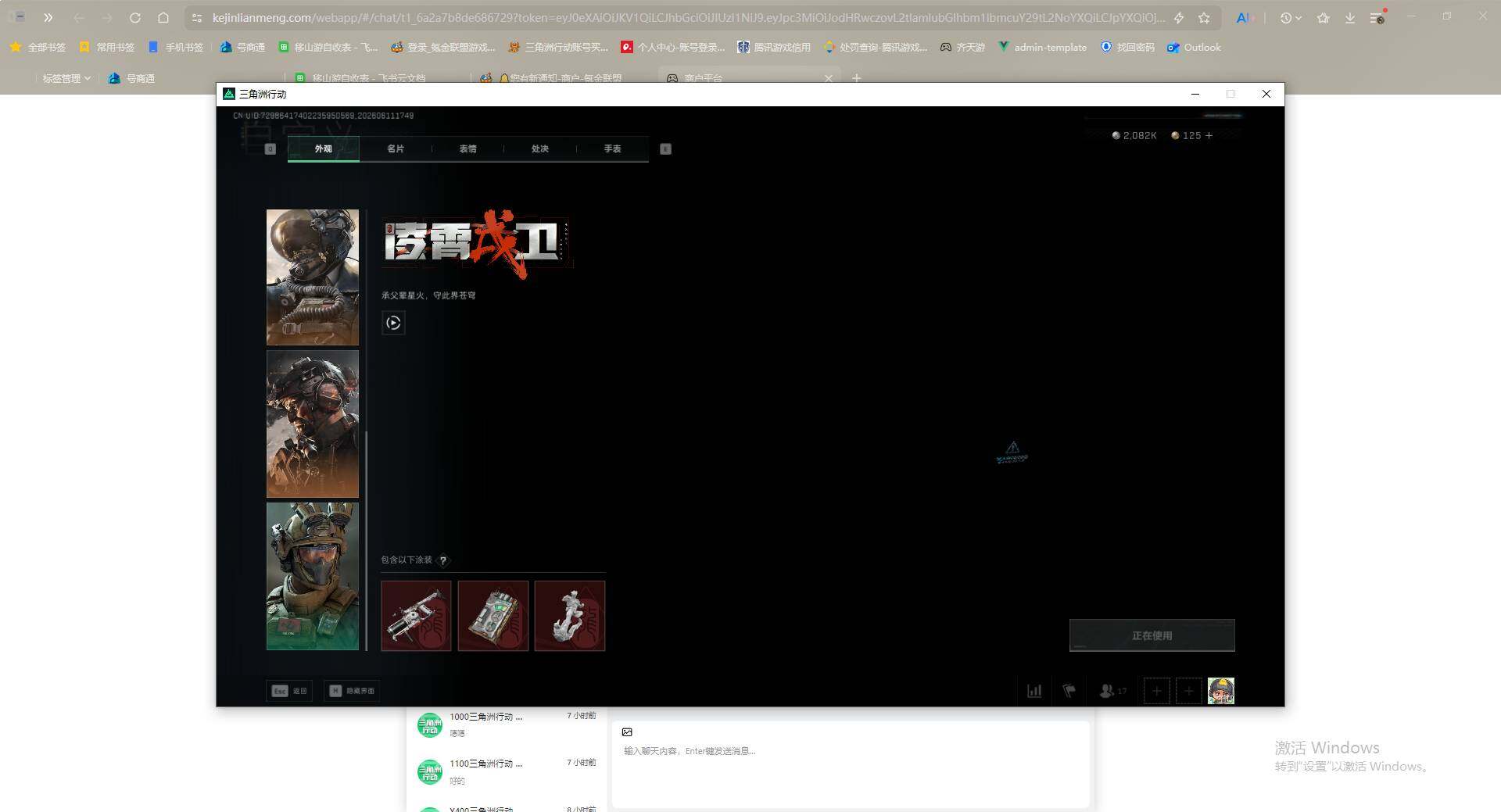This screenshot has height=812, width=1501.
Task: Open a new browser tab
Action: pyautogui.click(x=857, y=78)
